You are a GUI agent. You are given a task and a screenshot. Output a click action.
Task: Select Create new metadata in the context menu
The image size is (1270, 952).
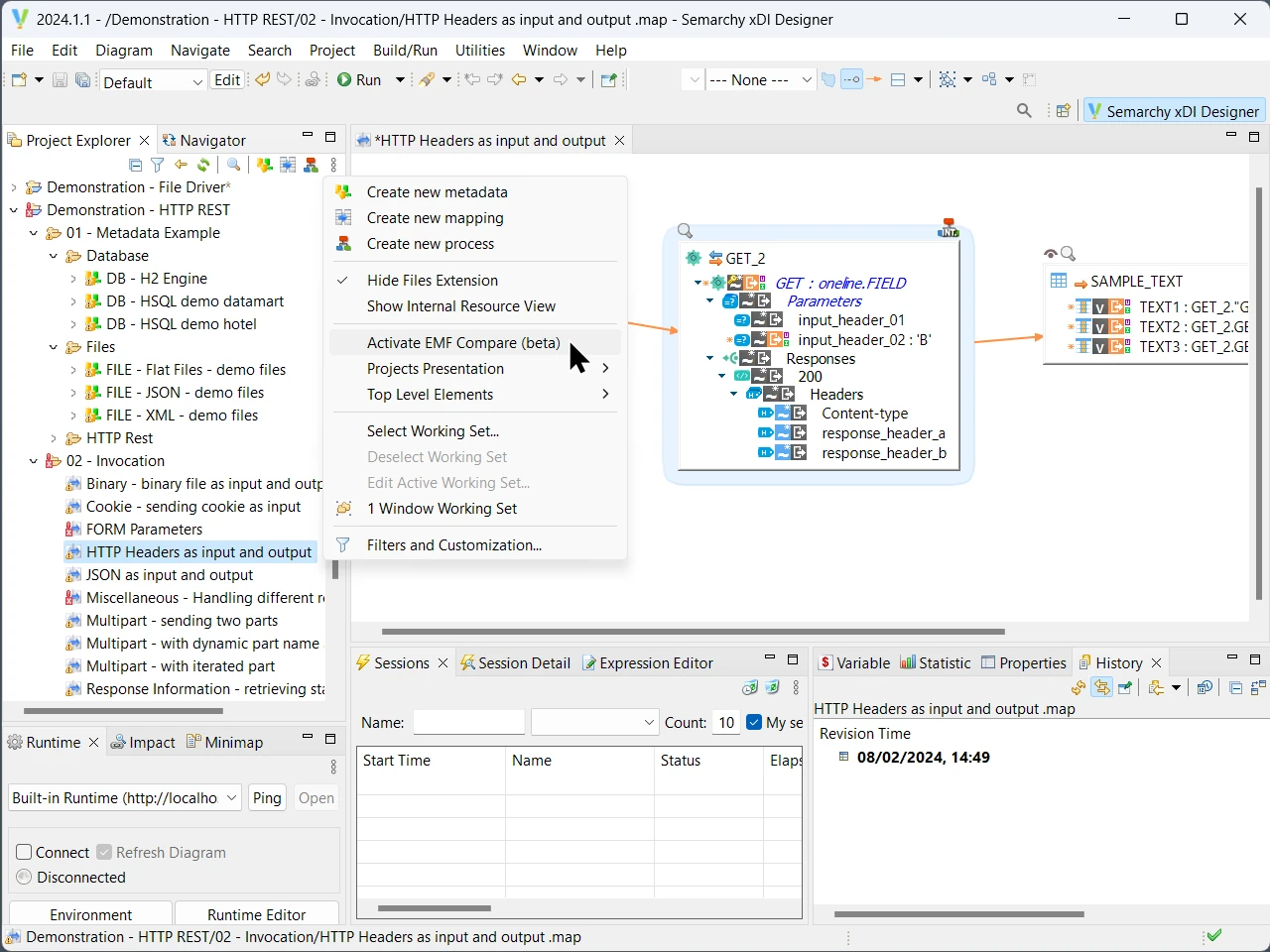tap(438, 191)
